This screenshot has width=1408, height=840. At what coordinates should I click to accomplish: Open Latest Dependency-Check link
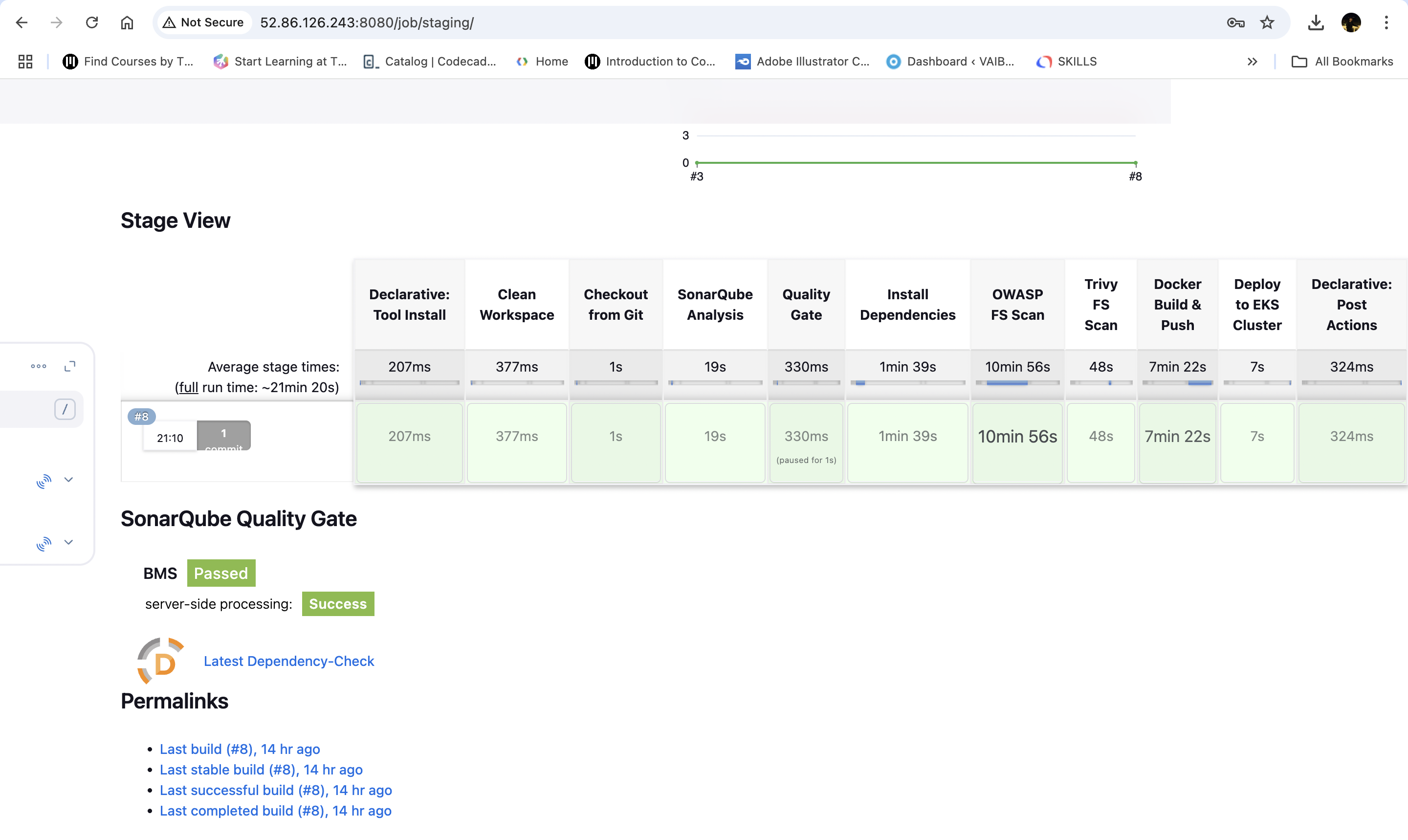pos(288,661)
